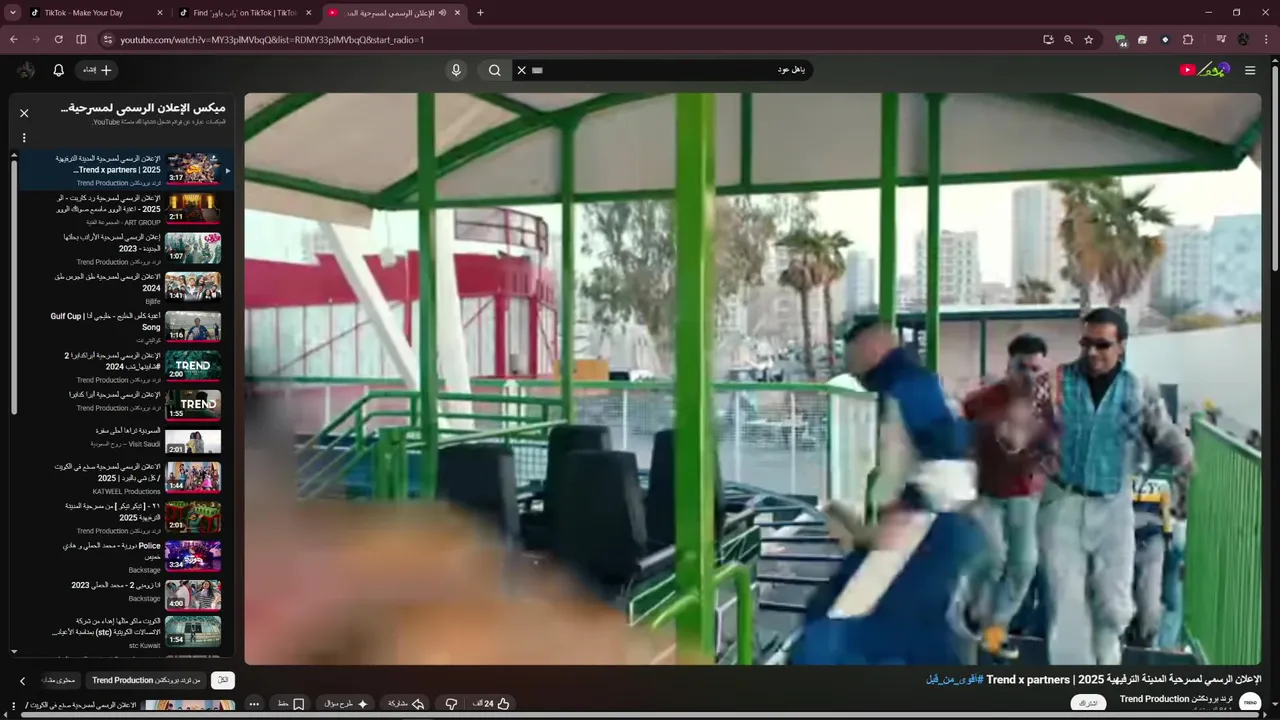
Task: Open the media control toolbar icon
Action: coord(1221,40)
